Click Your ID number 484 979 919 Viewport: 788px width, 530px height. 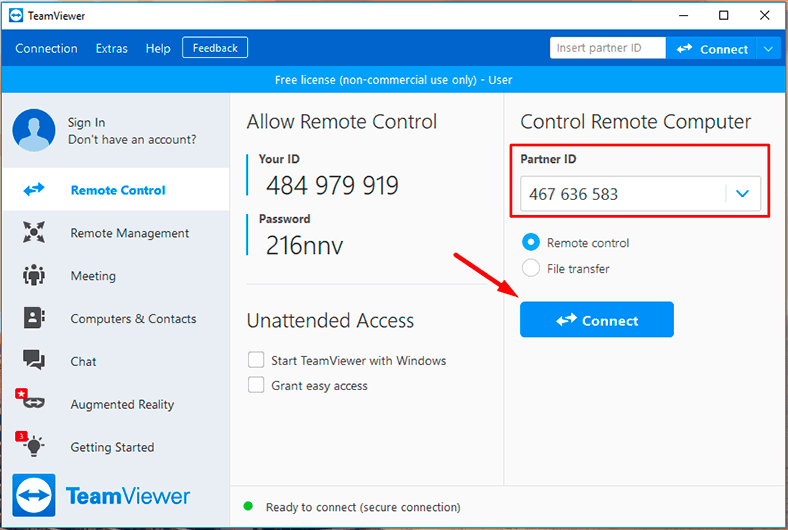[x=332, y=185]
